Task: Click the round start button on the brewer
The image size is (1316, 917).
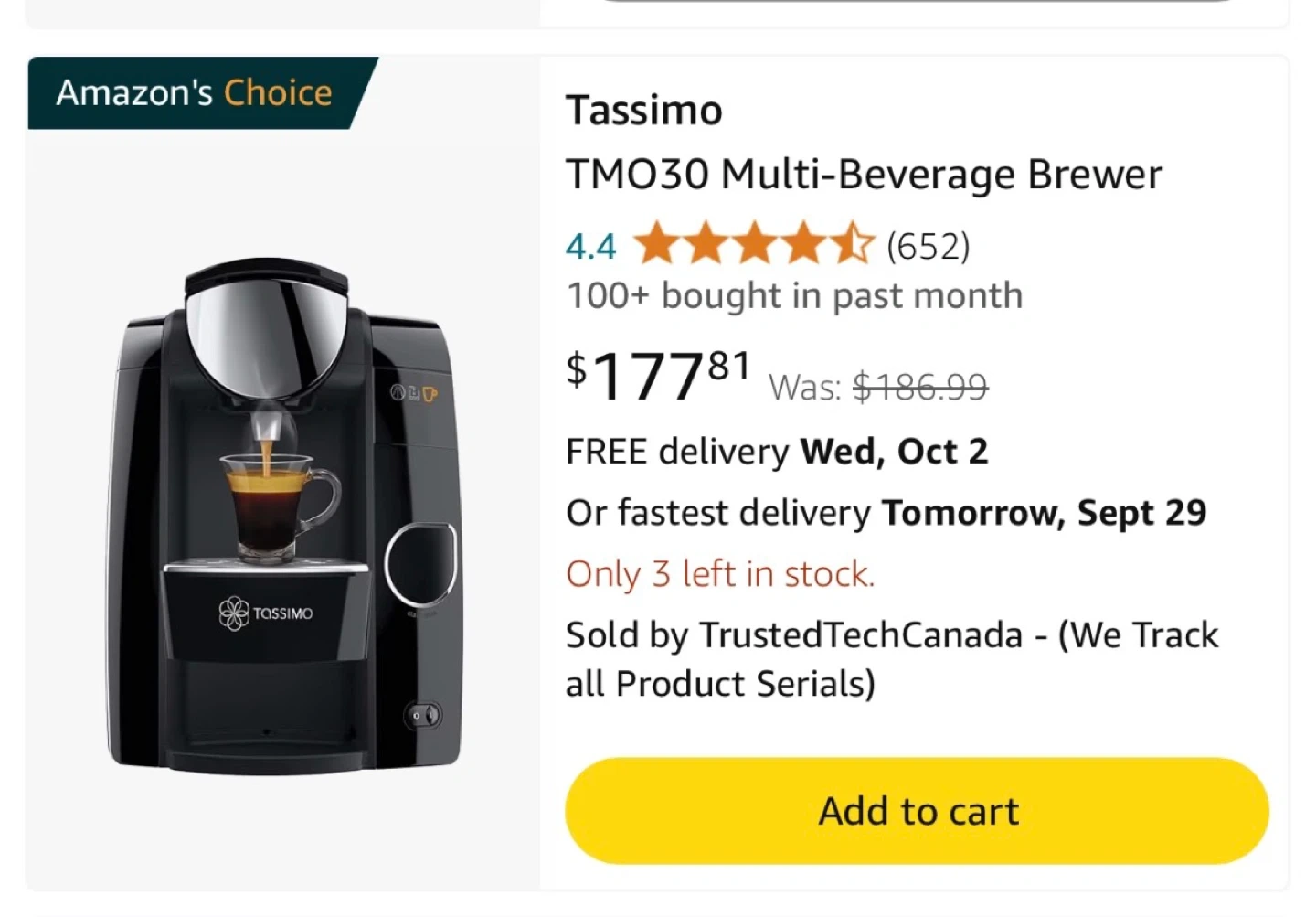Action: [421, 564]
